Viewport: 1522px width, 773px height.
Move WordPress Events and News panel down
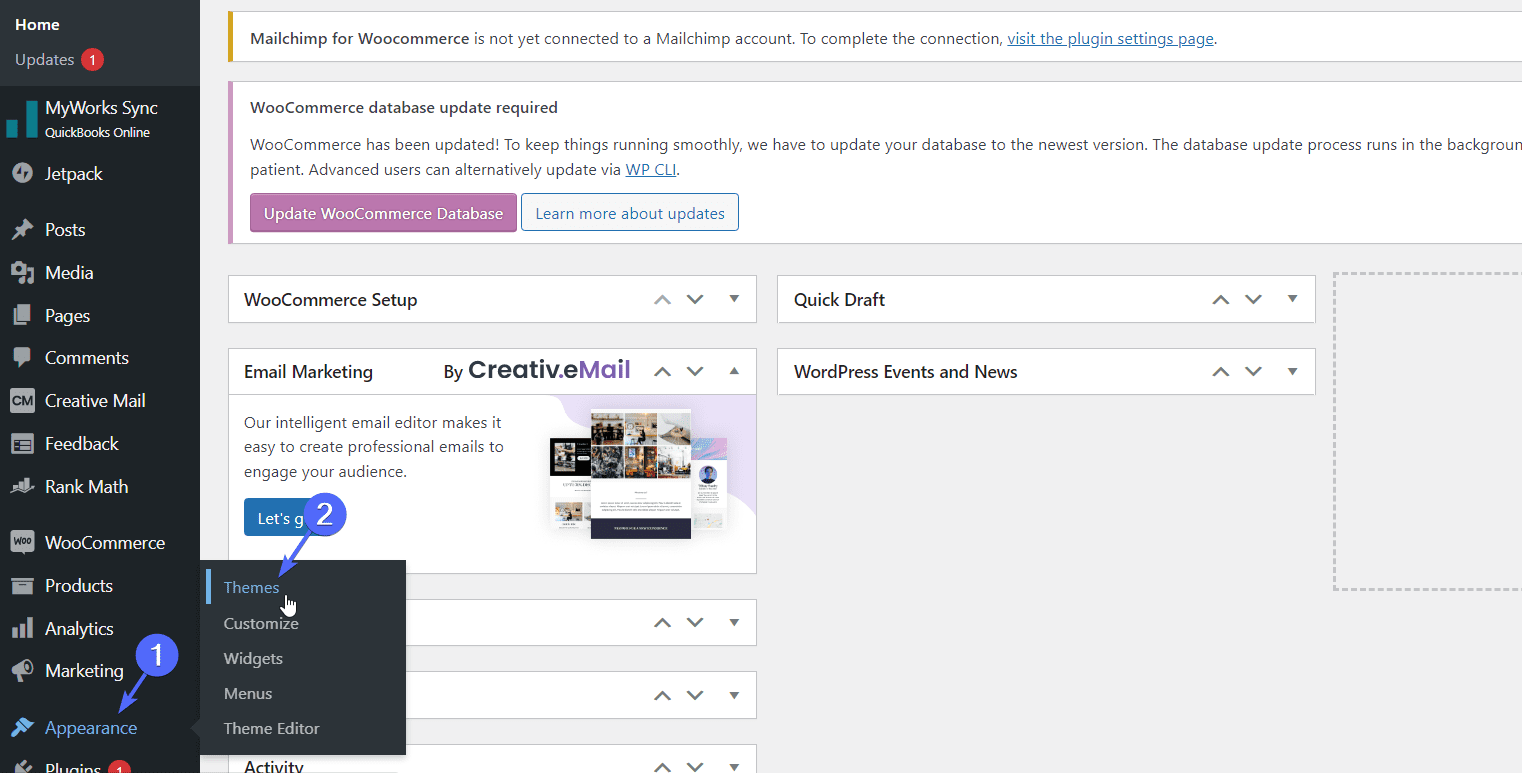[1253, 371]
